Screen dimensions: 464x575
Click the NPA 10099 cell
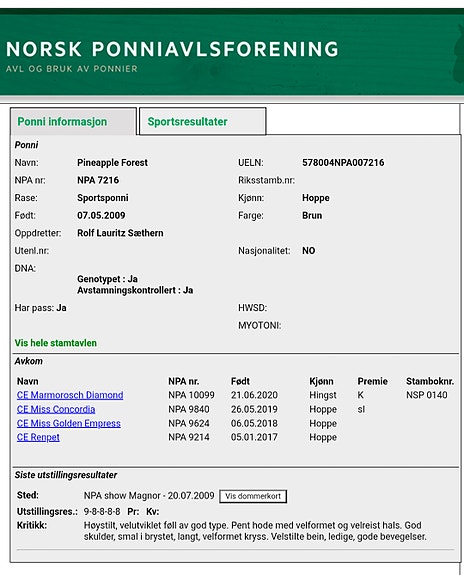(x=191, y=395)
